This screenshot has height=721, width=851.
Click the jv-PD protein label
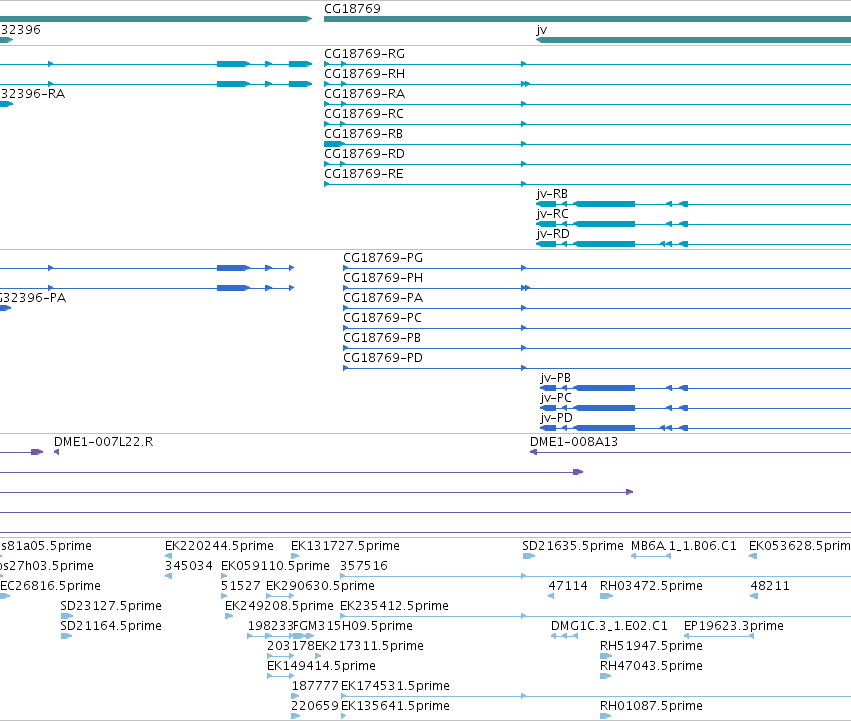pos(556,418)
